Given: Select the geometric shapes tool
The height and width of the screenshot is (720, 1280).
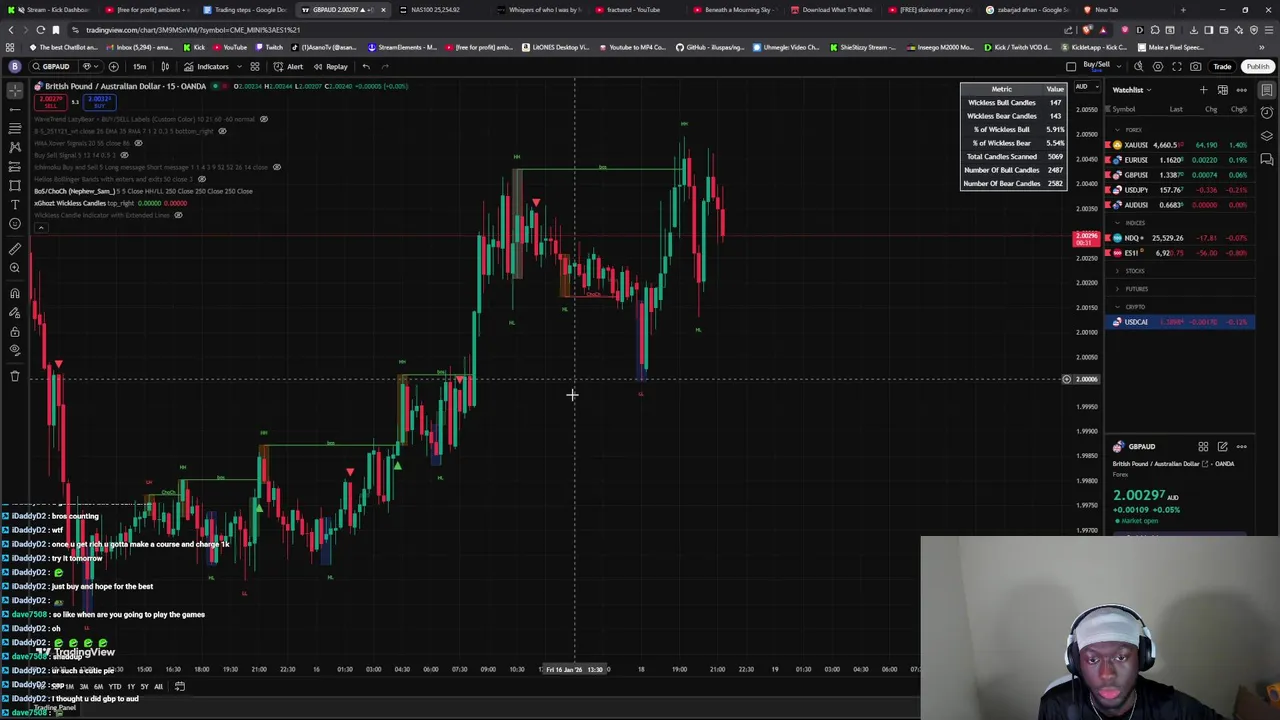Looking at the screenshot, I should tap(15, 186).
